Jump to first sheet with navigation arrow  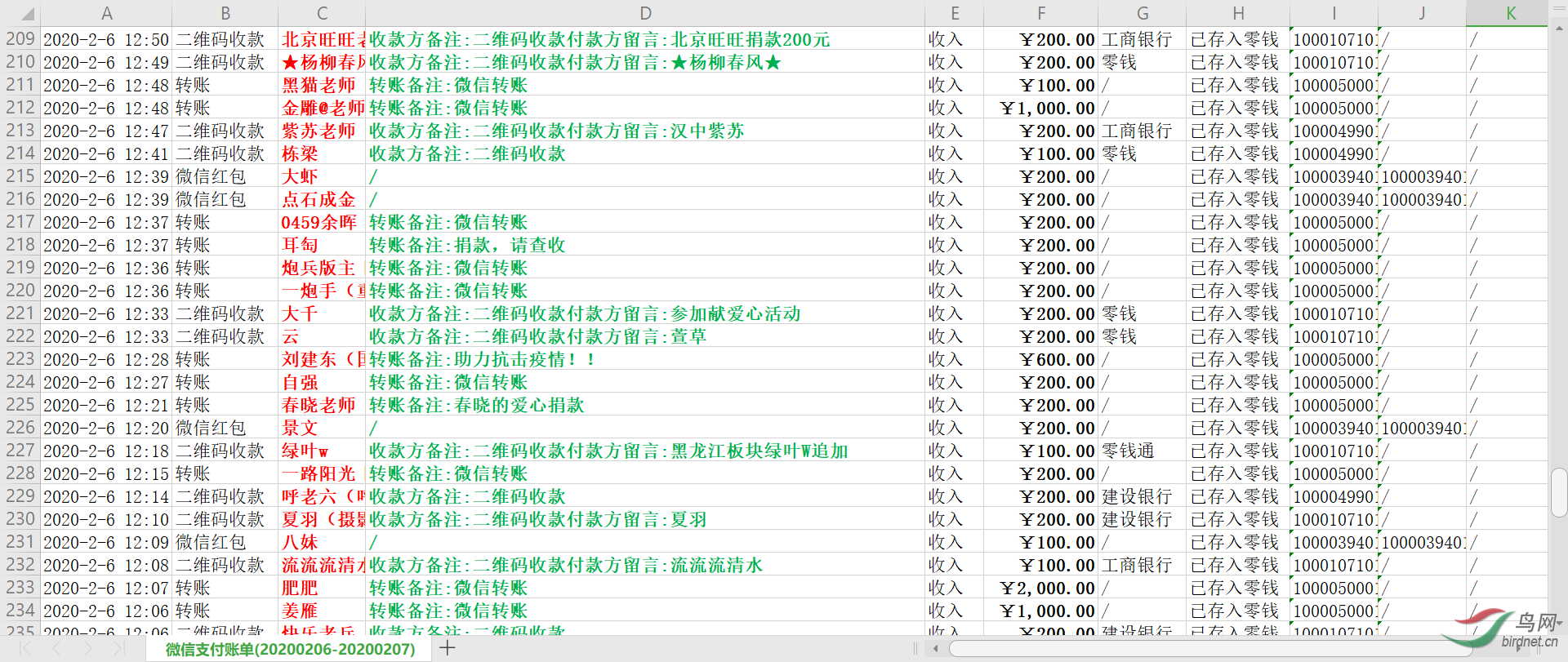[25, 648]
